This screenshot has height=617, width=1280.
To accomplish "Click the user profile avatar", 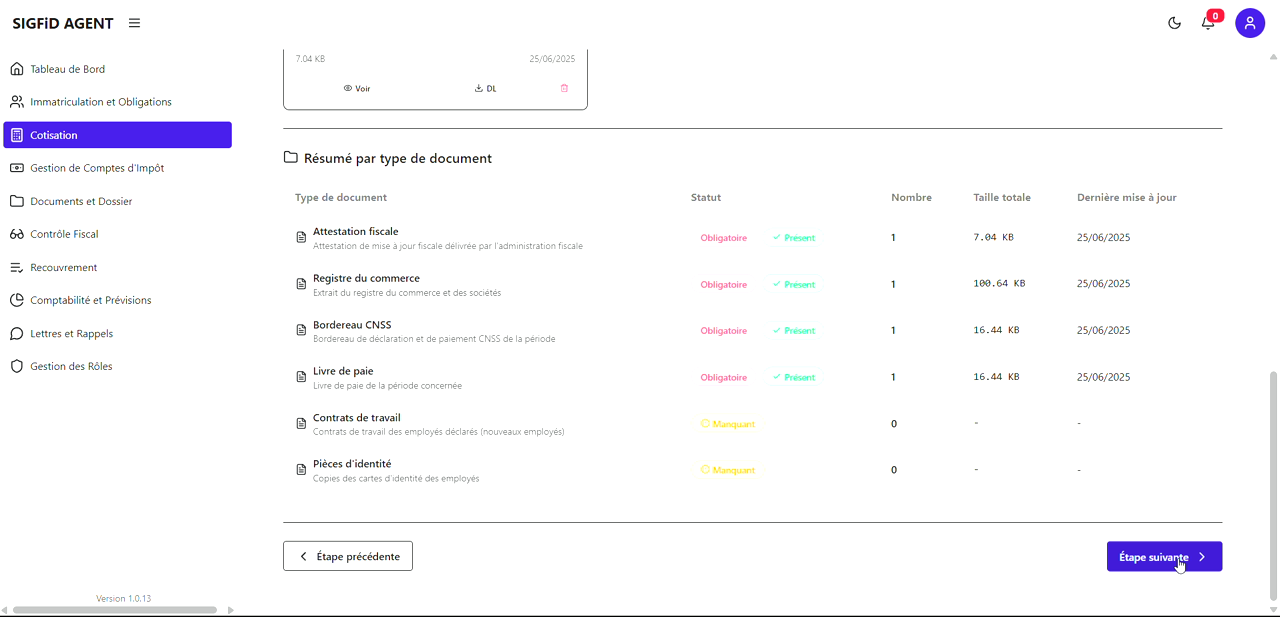I will tap(1250, 22).
